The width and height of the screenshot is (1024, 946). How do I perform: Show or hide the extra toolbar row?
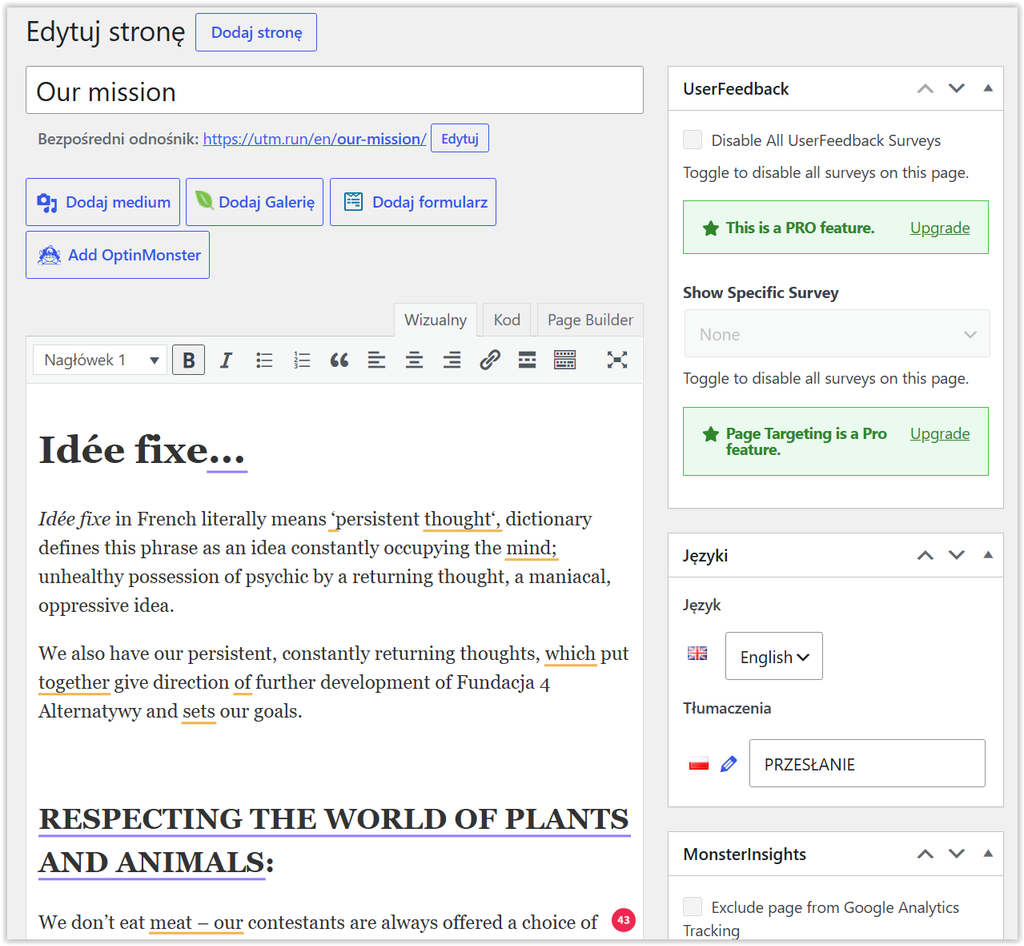(565, 360)
